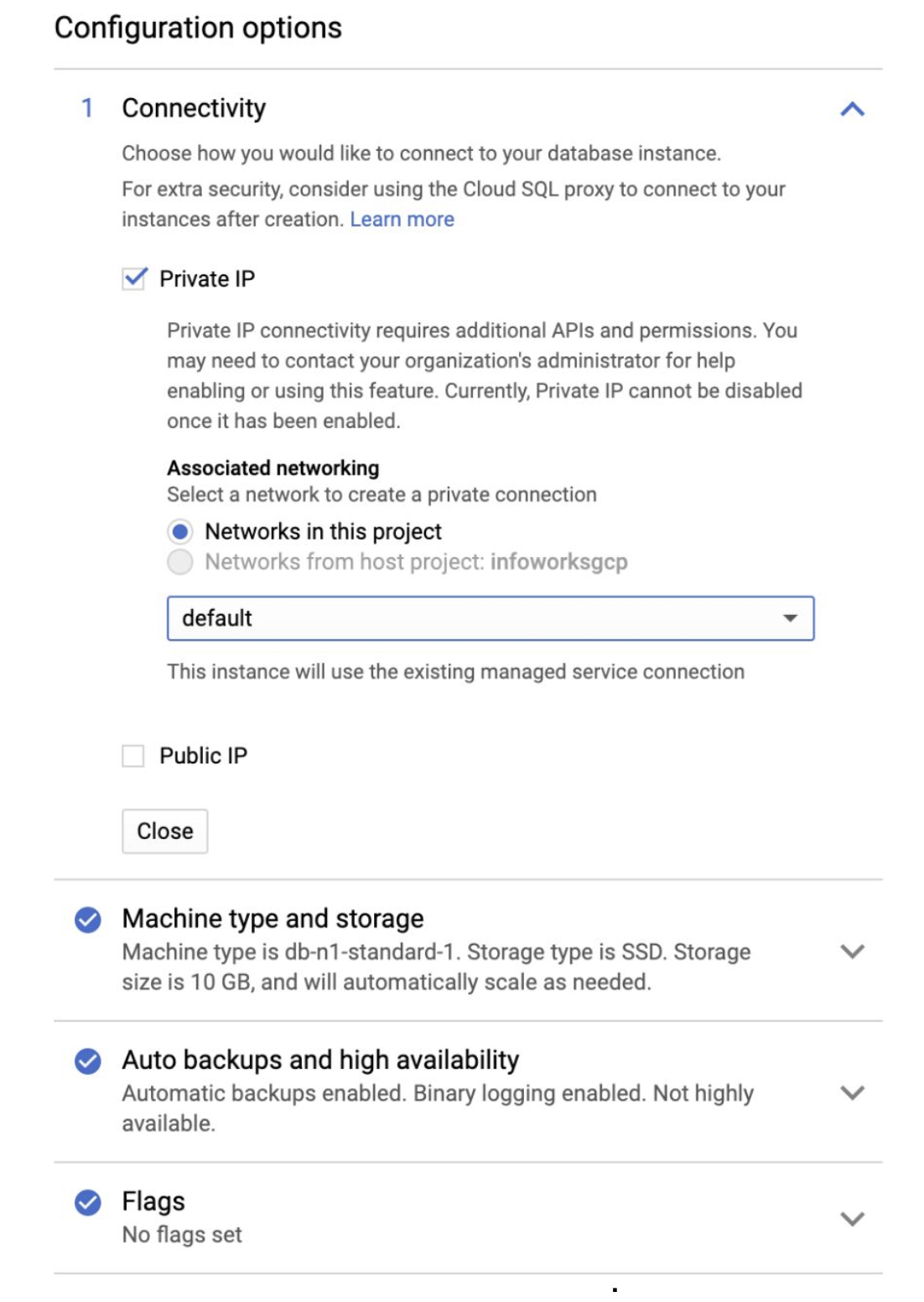Open the Machine type and storage heading

pos(273,919)
